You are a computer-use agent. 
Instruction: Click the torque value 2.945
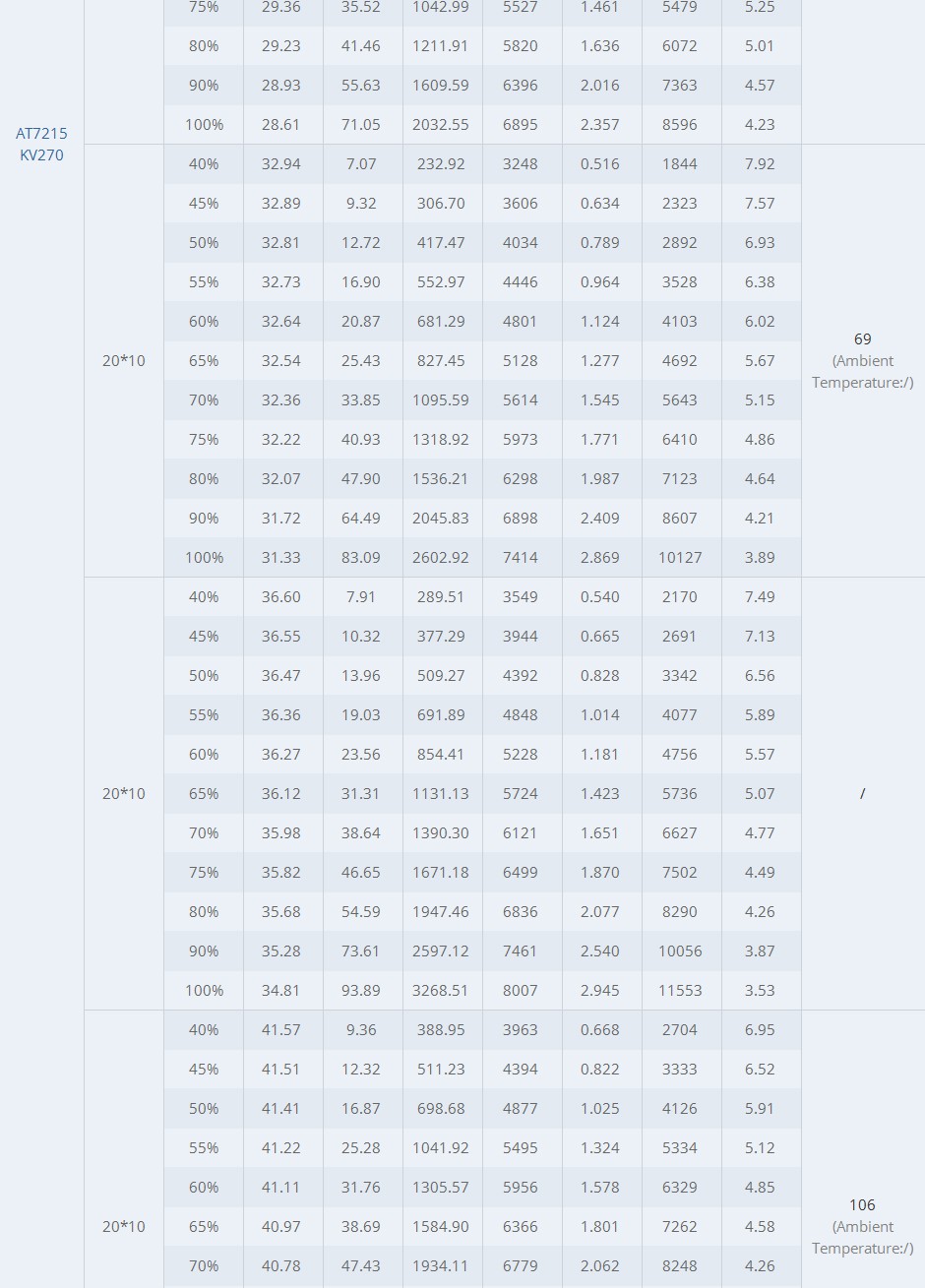[600, 990]
